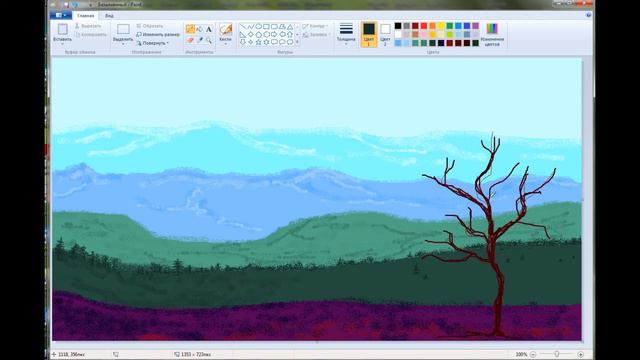
Task: Pick the yellow color swatch
Action: pyautogui.click(x=441, y=26)
